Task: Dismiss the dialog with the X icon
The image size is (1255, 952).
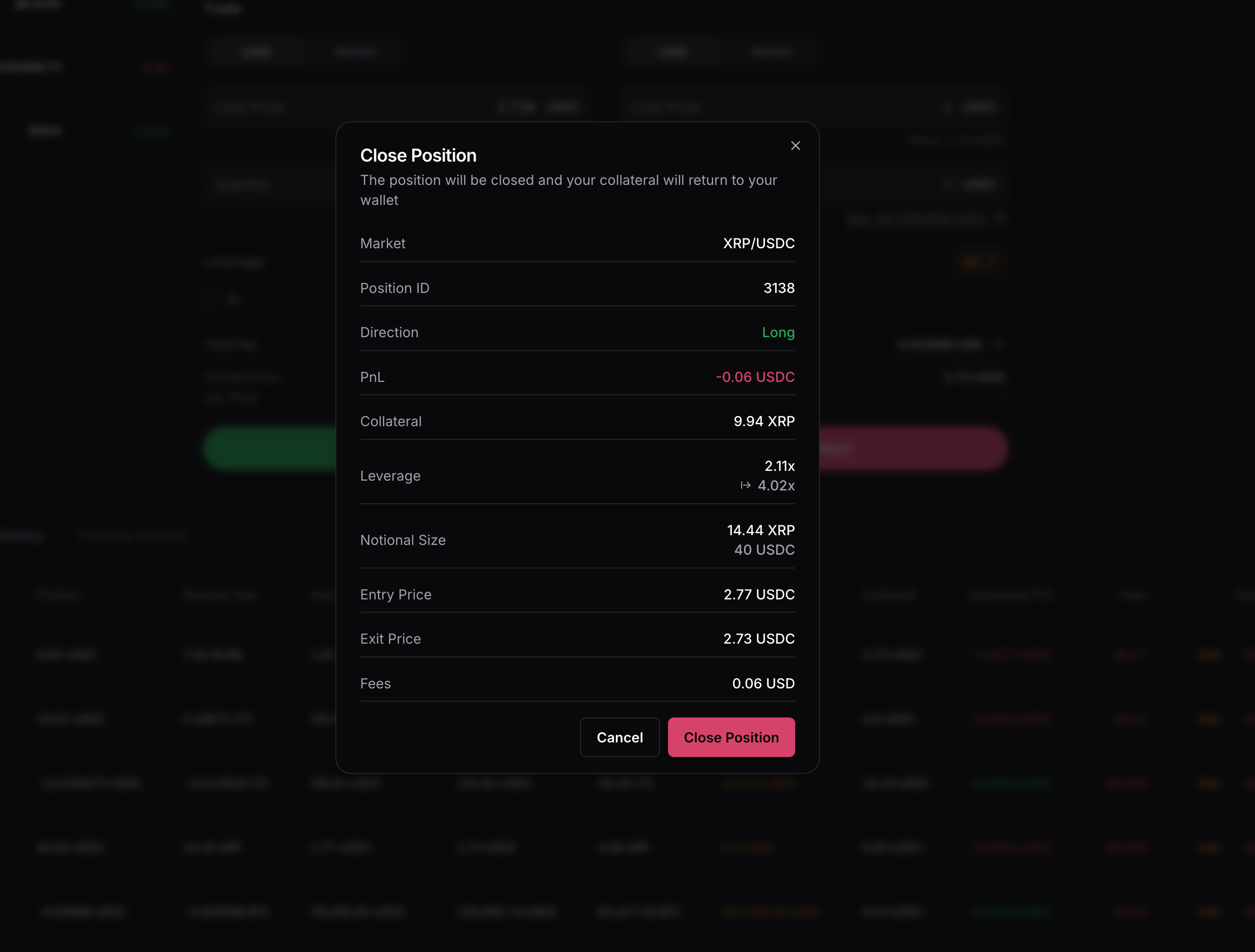Action: pos(795,146)
